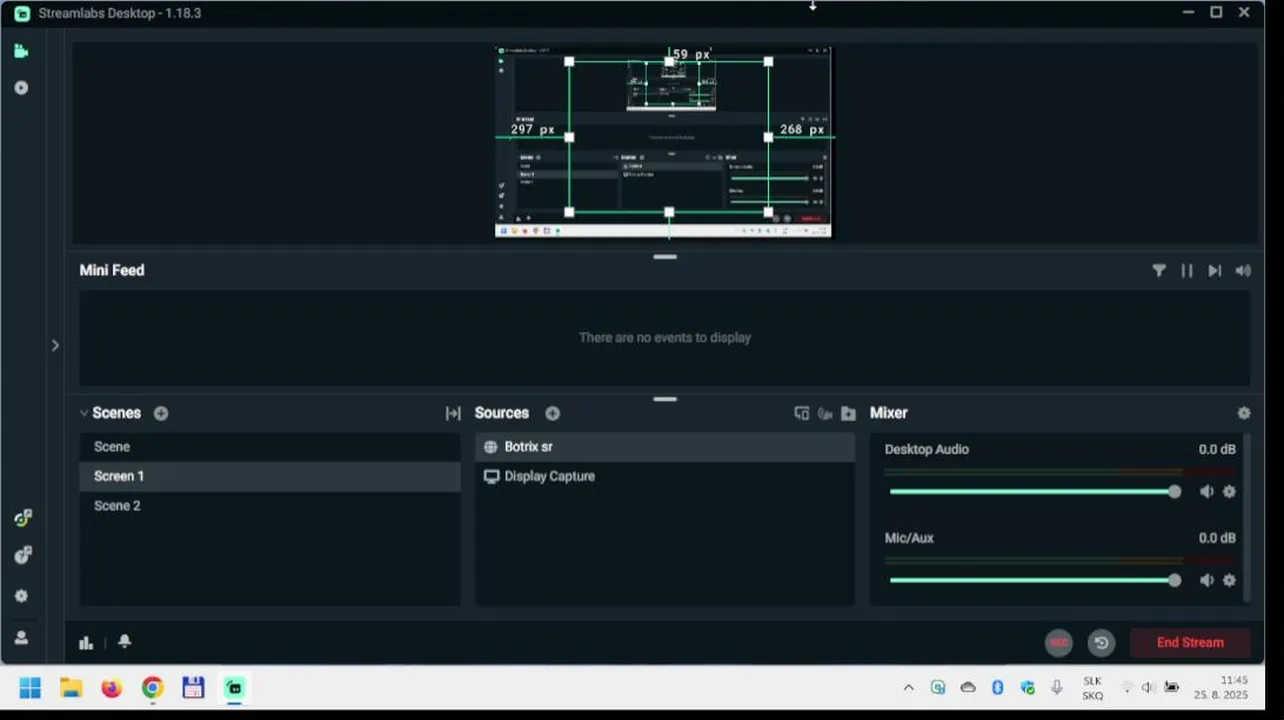Open the upper music-note sidebar icon
This screenshot has height=720, width=1284.
[x=22, y=518]
